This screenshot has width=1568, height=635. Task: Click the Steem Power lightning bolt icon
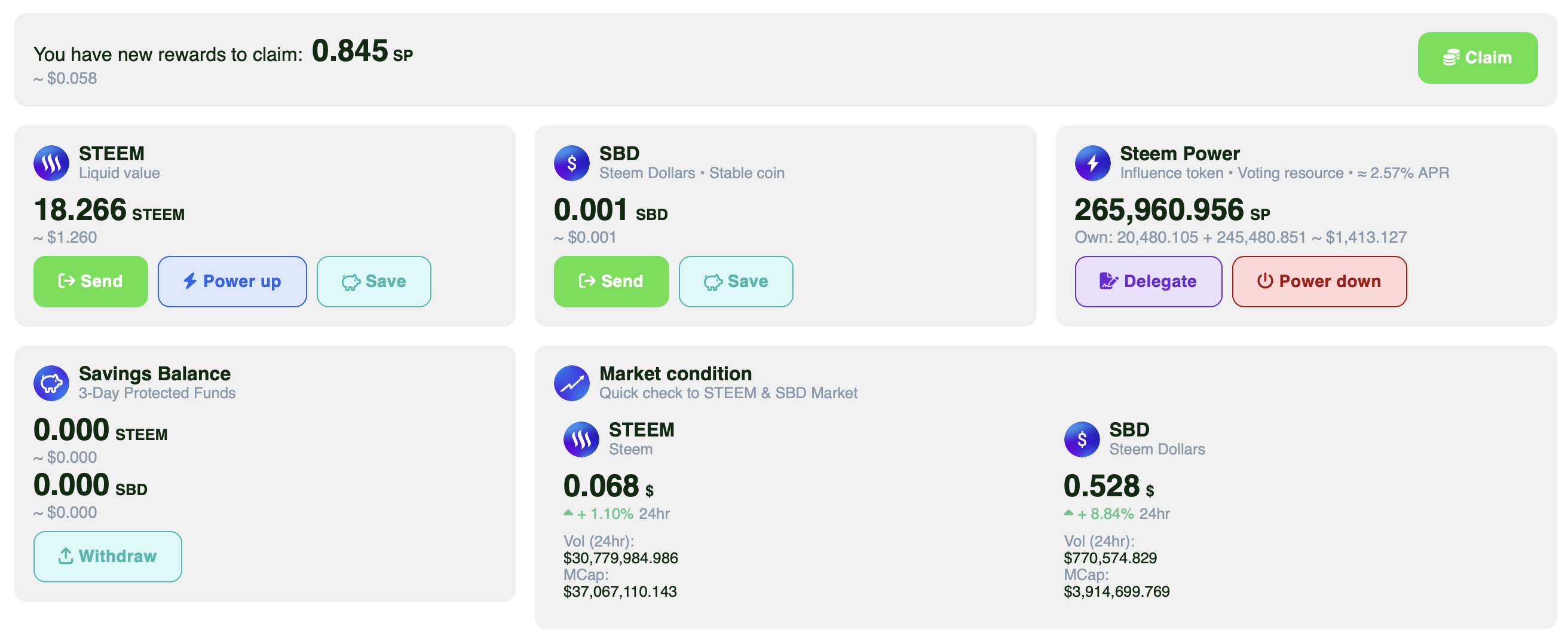1092,163
